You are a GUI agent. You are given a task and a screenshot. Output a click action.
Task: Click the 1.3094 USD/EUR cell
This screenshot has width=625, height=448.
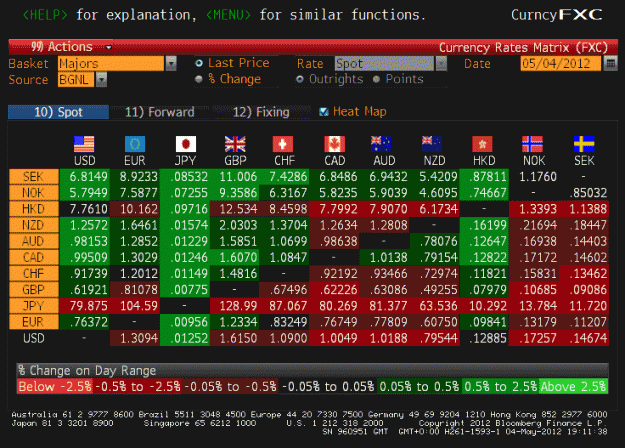[x=135, y=338]
